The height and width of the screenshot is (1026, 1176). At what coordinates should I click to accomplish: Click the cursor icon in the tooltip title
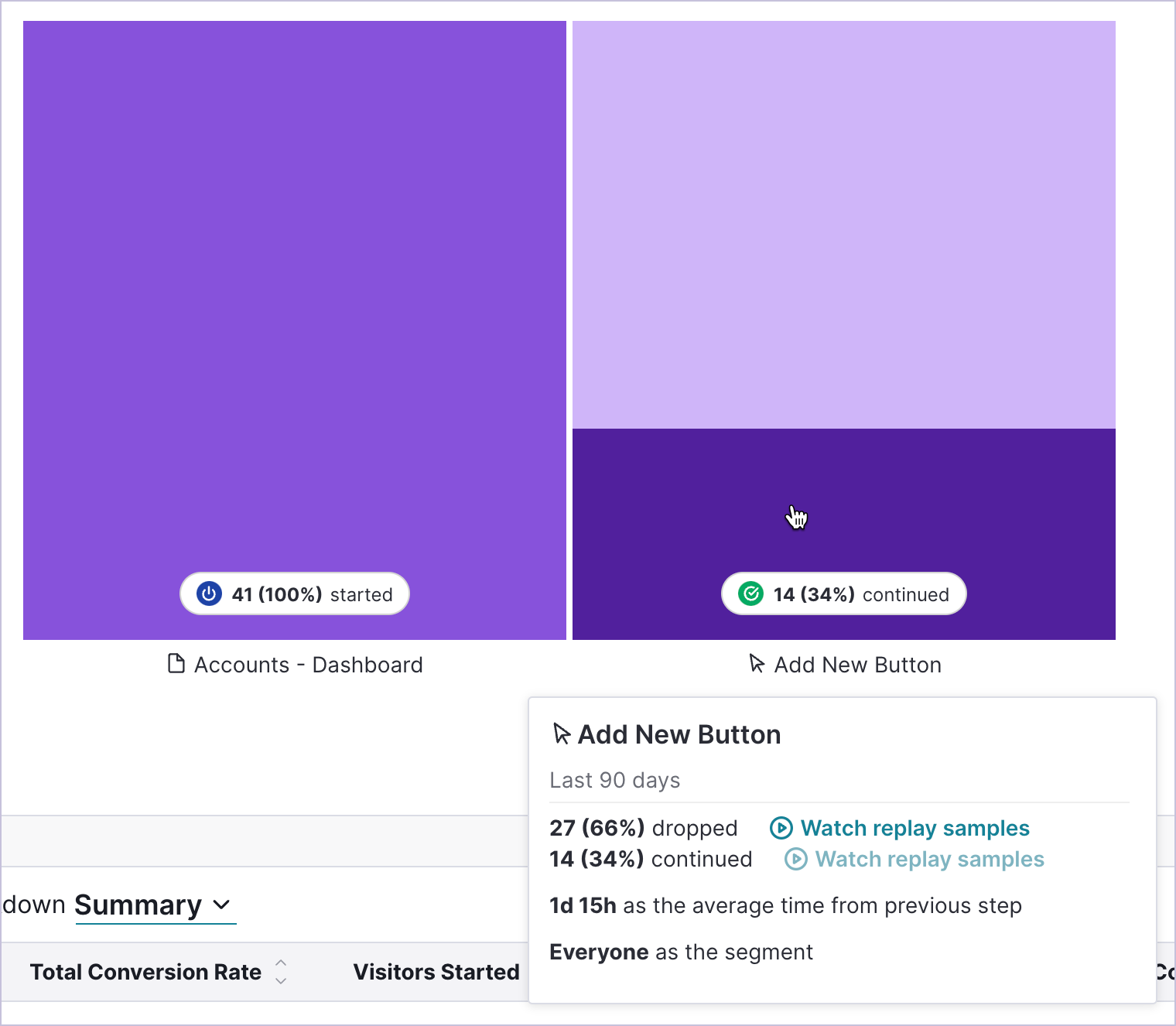(x=562, y=734)
